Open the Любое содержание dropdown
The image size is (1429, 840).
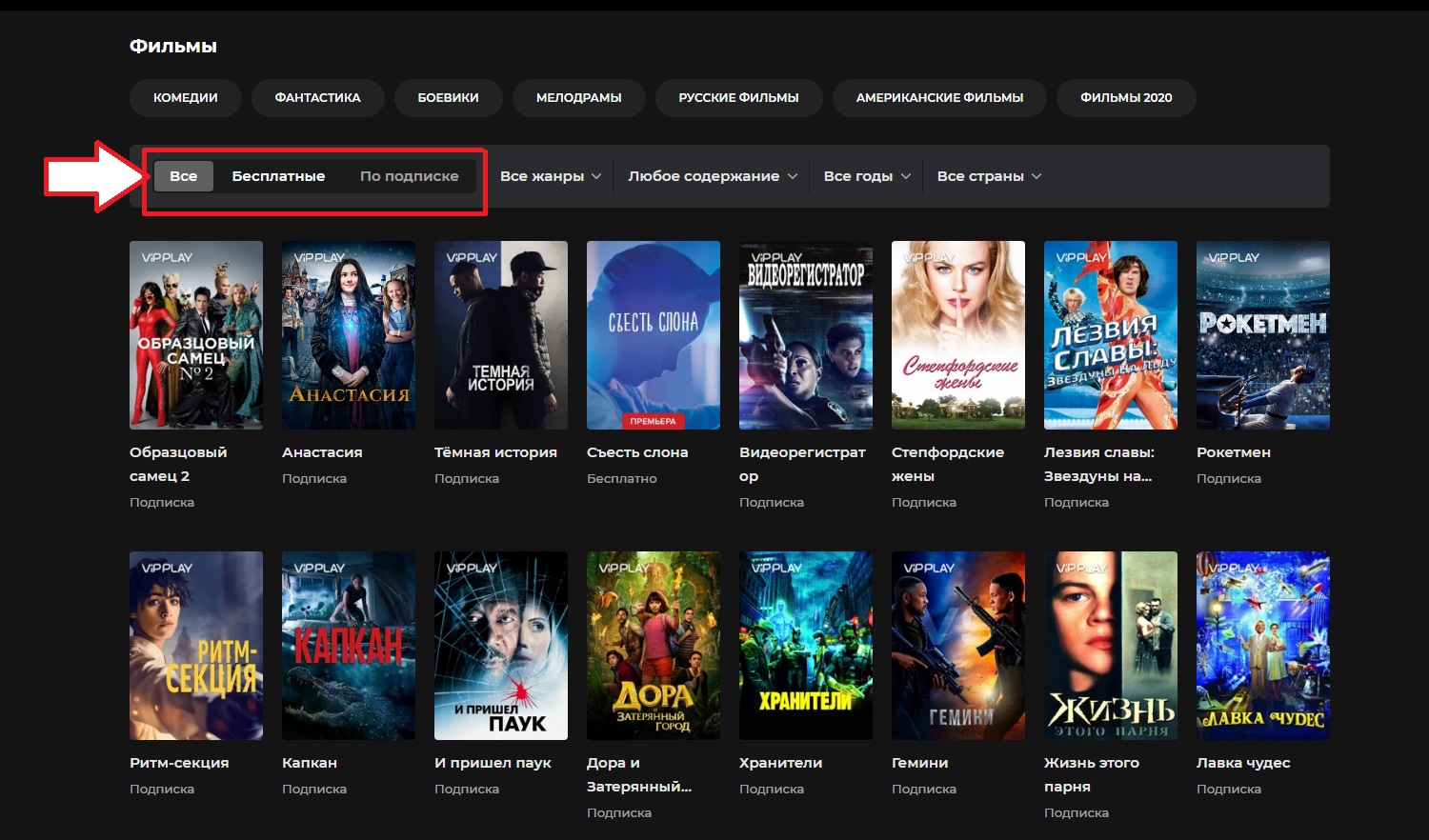pos(712,176)
